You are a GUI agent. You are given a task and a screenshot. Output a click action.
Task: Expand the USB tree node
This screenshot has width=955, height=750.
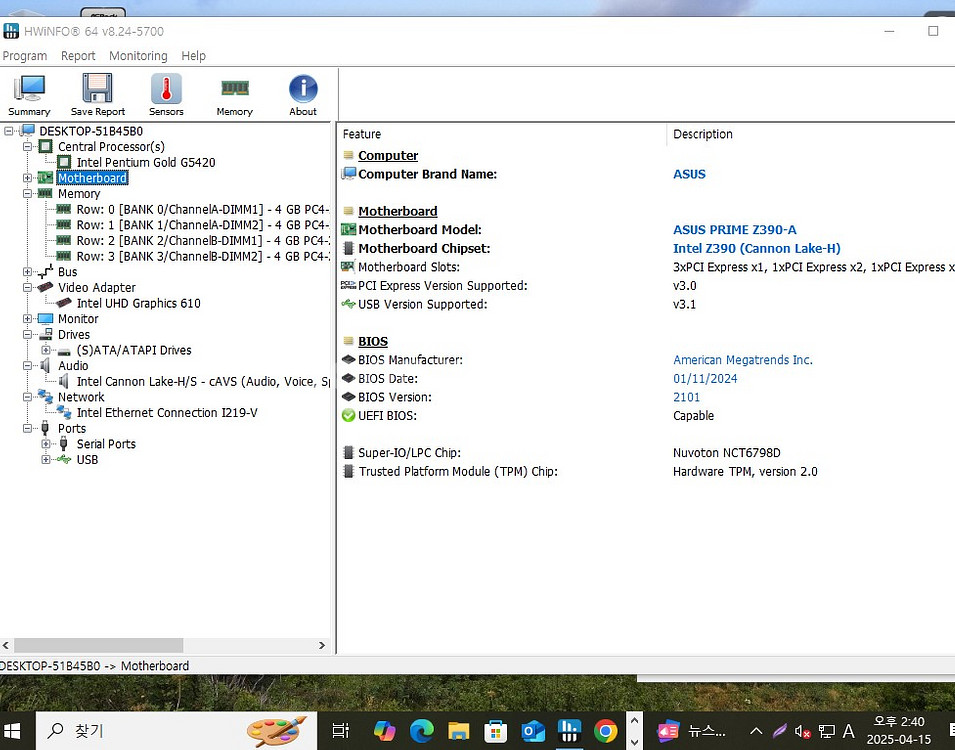coord(46,459)
